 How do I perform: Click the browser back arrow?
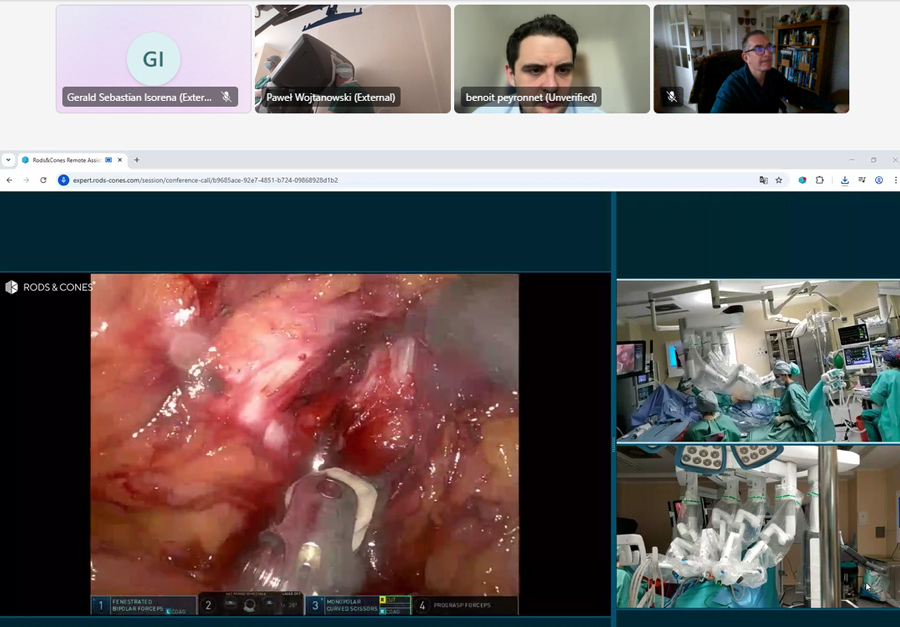[x=9, y=180]
